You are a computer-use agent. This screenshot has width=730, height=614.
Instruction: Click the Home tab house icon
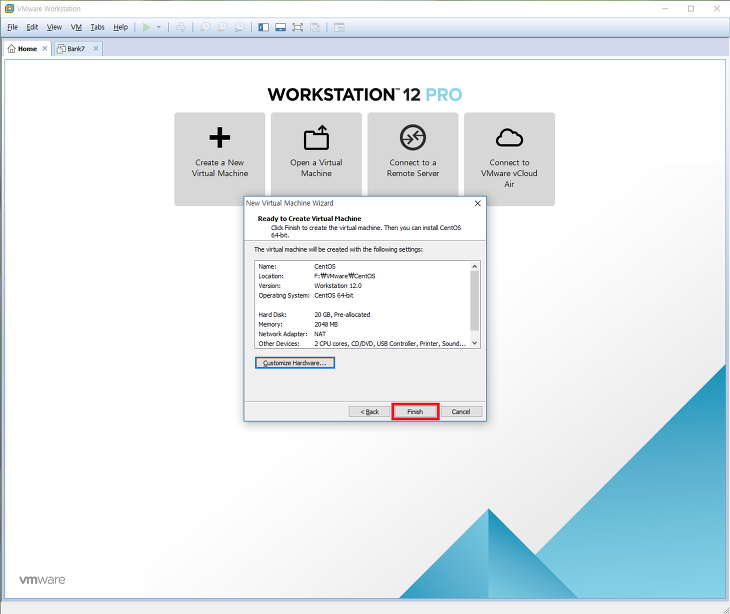11,49
